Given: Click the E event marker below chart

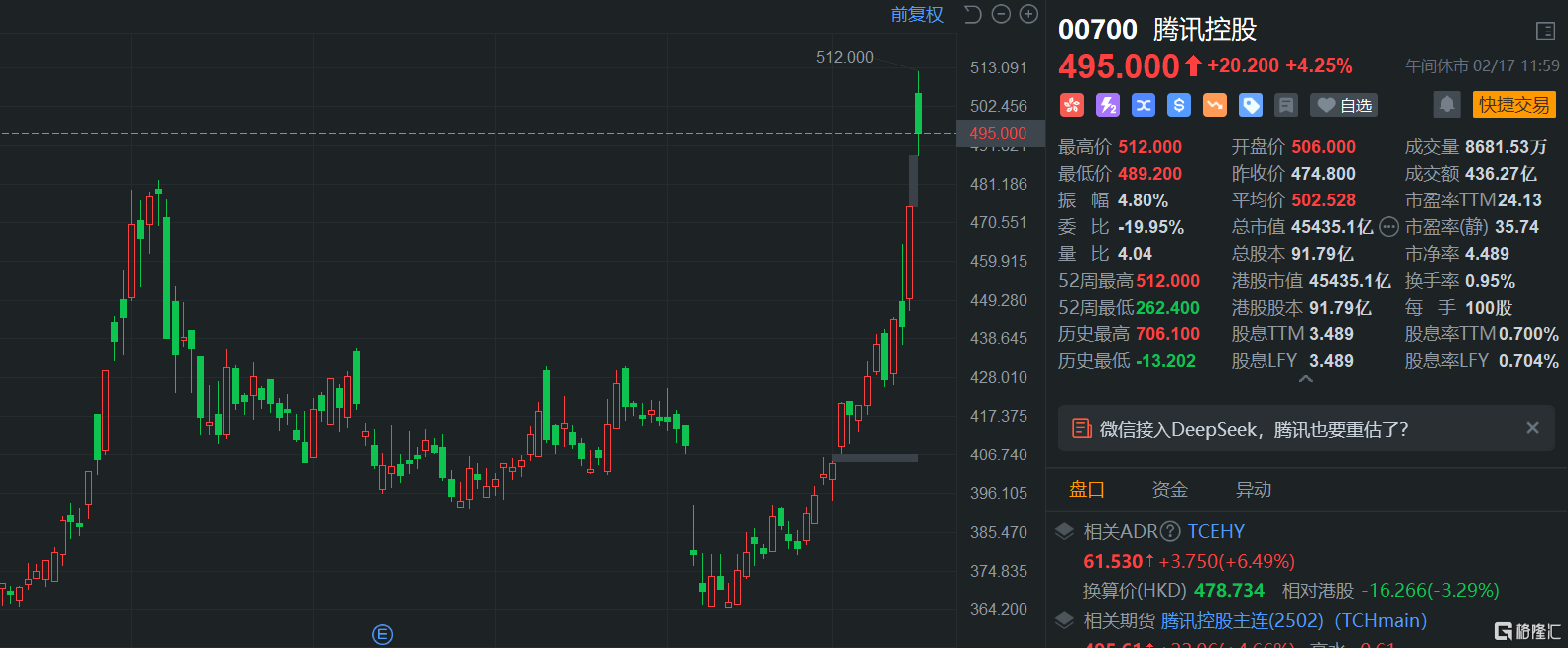Looking at the screenshot, I should (x=382, y=635).
